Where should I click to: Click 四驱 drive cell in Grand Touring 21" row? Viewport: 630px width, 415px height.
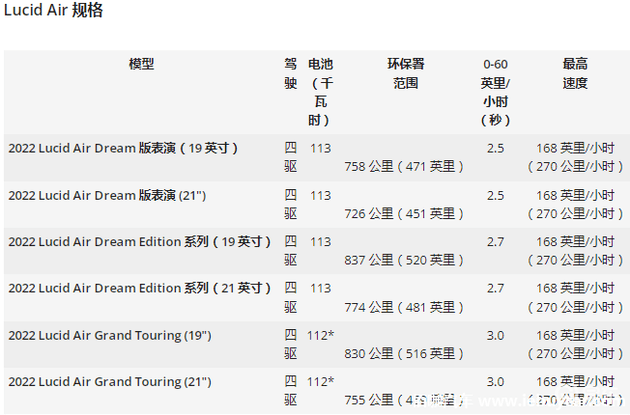coord(290,391)
